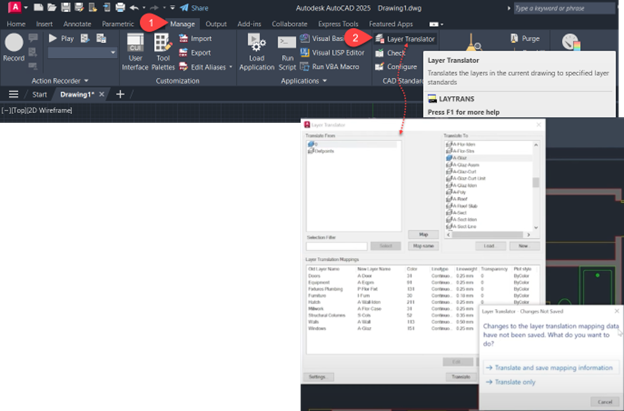The image size is (624, 411).
Task: Switch to the Annotate ribbon tab
Action: tap(77, 24)
